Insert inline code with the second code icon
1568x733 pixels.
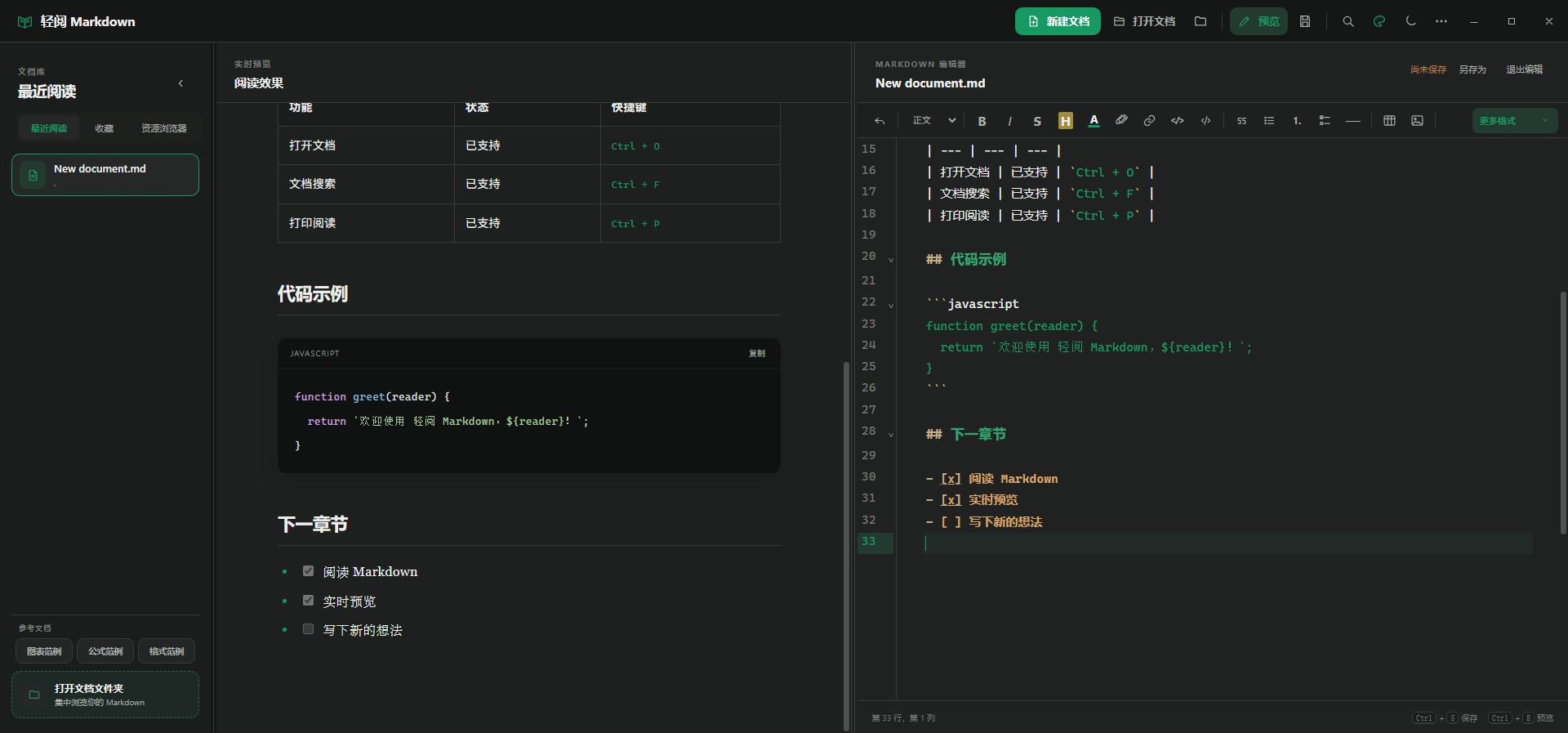click(1205, 121)
